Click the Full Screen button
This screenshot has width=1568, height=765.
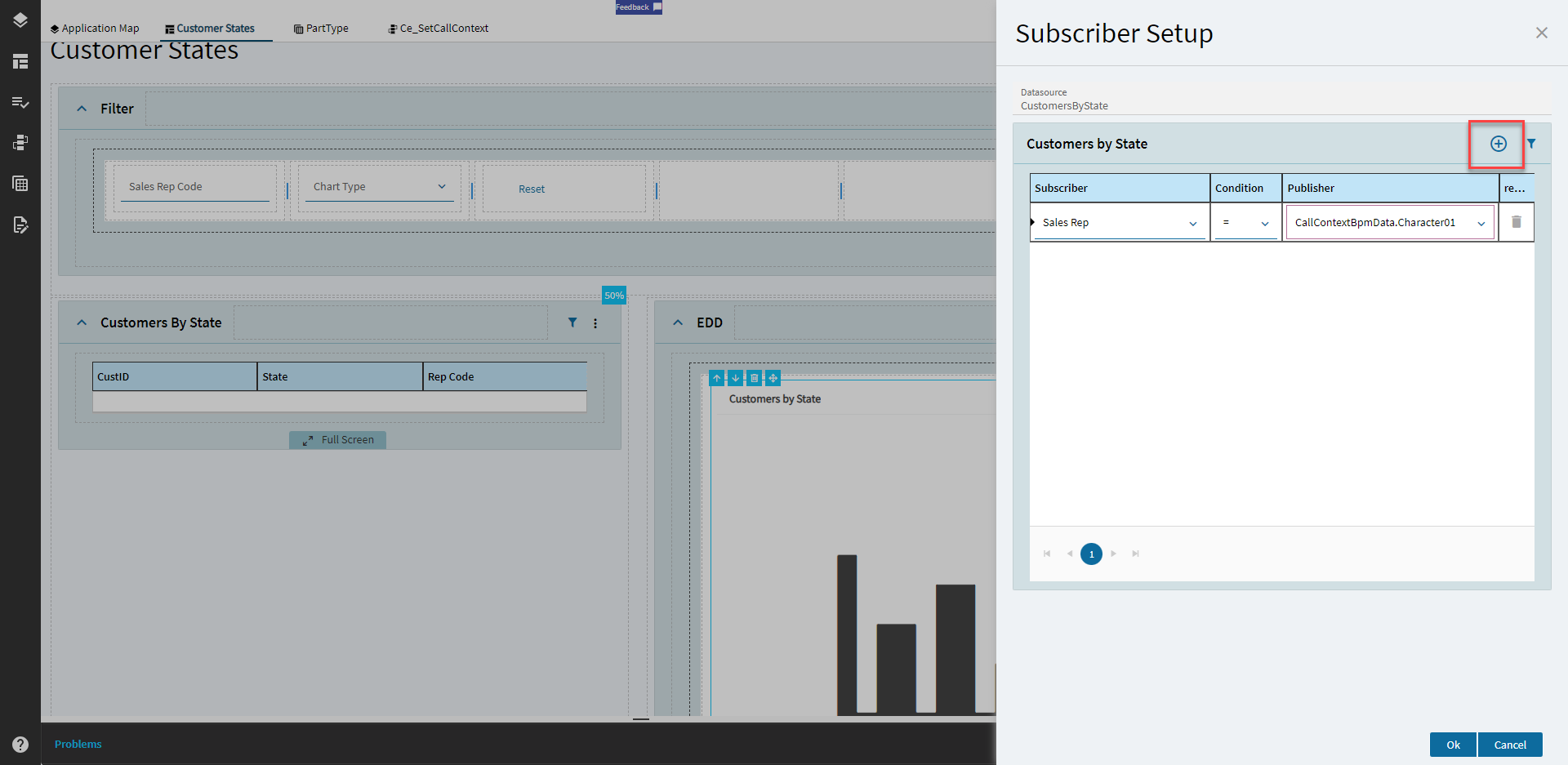[x=337, y=440]
